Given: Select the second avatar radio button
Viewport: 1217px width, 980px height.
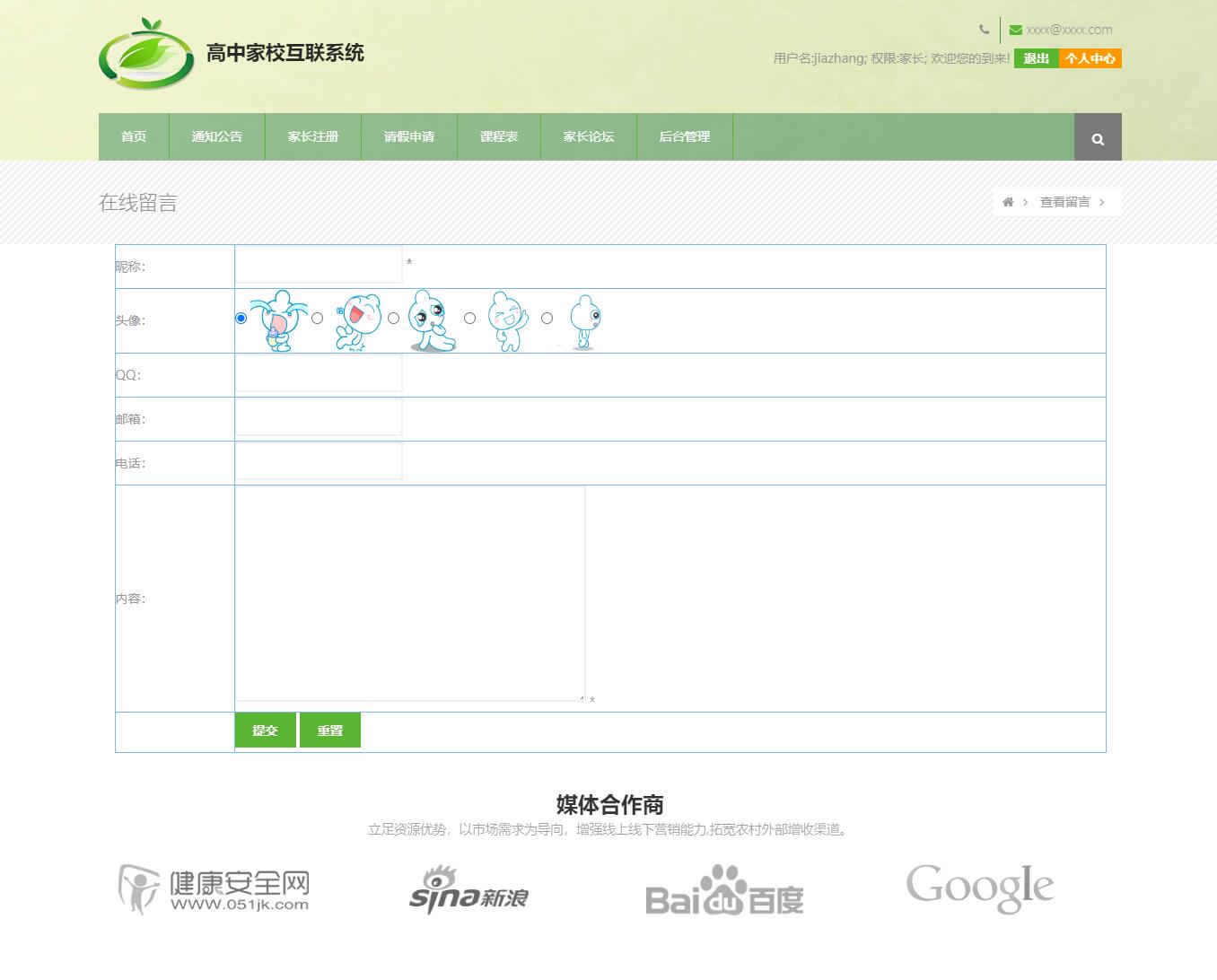Looking at the screenshot, I should 316,318.
